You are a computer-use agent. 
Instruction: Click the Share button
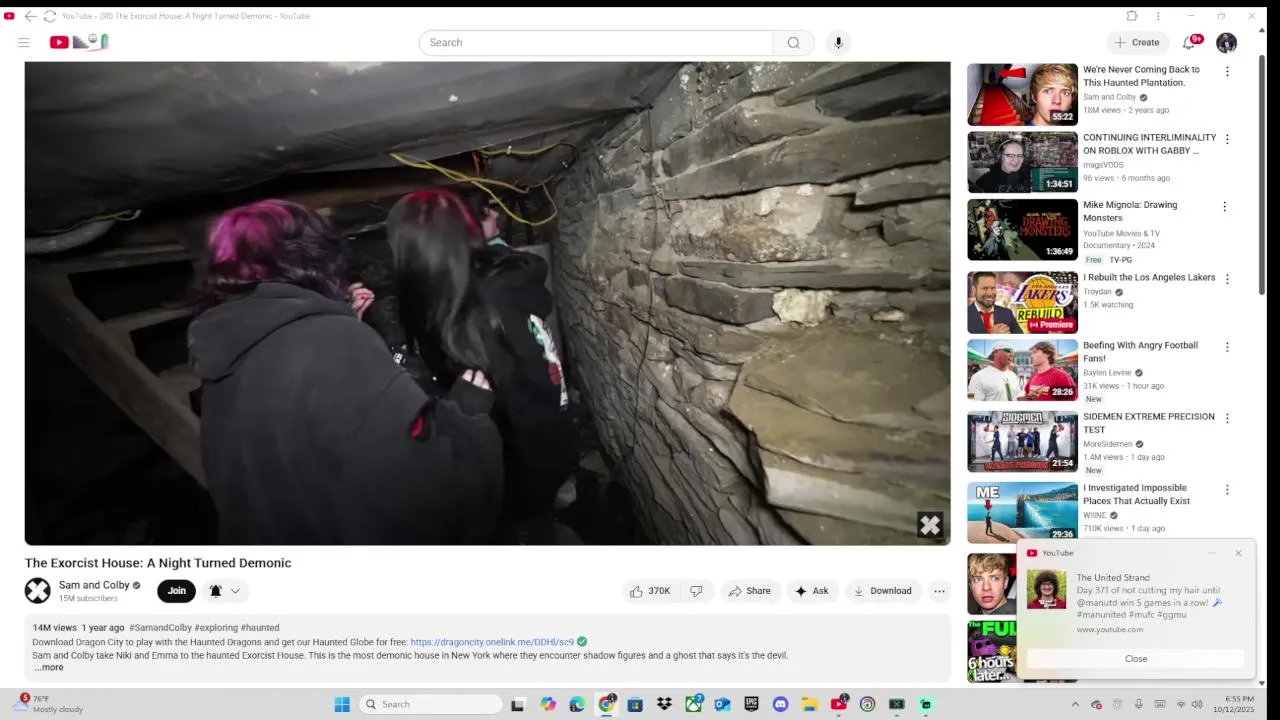tap(750, 591)
